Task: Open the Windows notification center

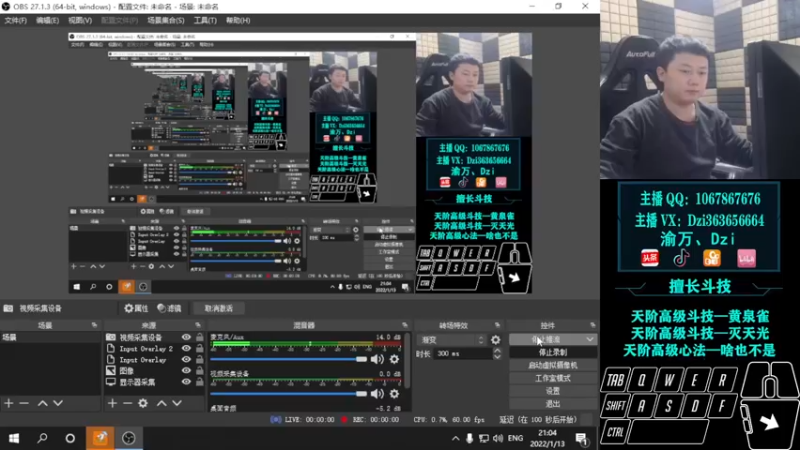Action: (581, 438)
